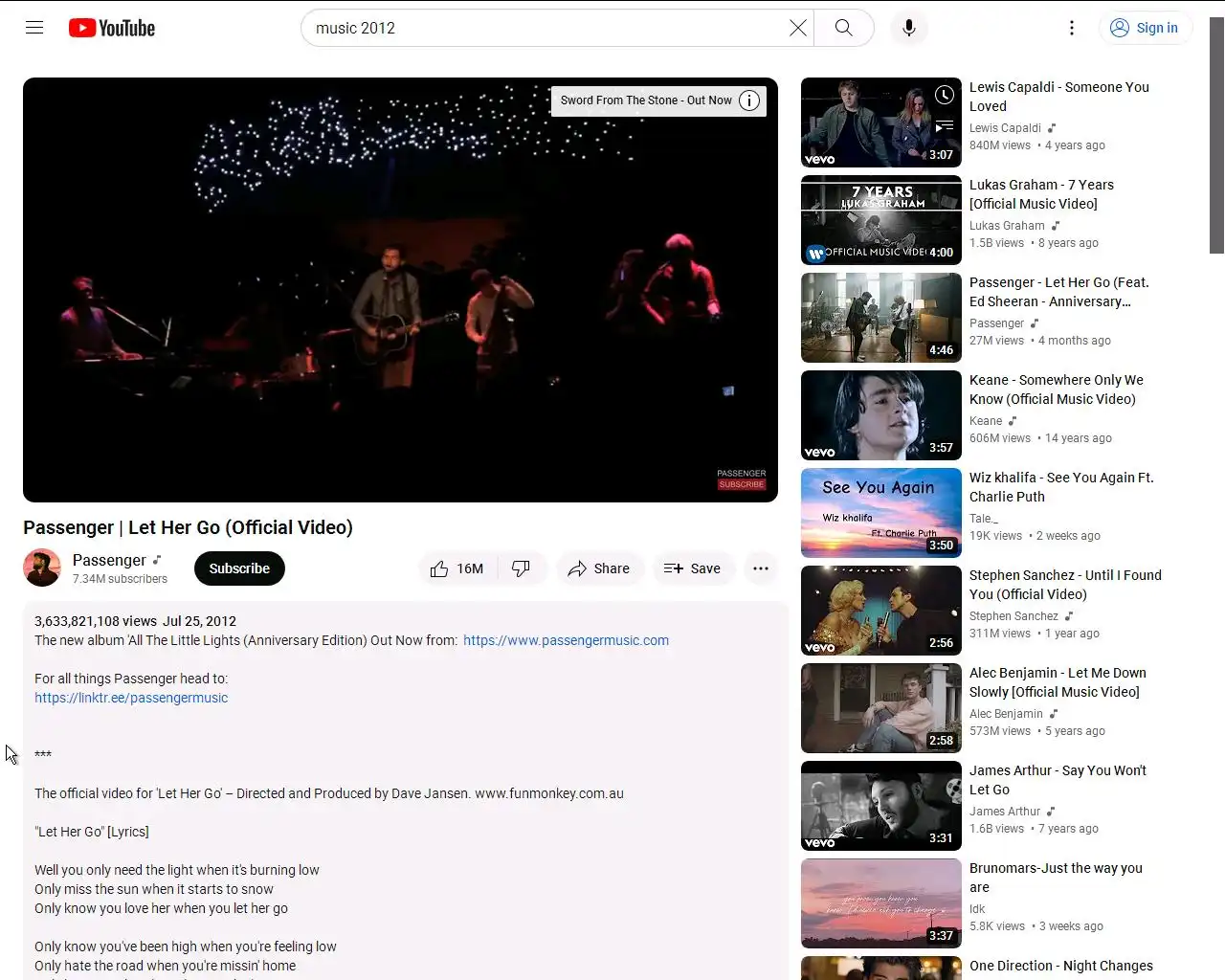Add Lewis Capaldi video to queue

tap(945, 125)
